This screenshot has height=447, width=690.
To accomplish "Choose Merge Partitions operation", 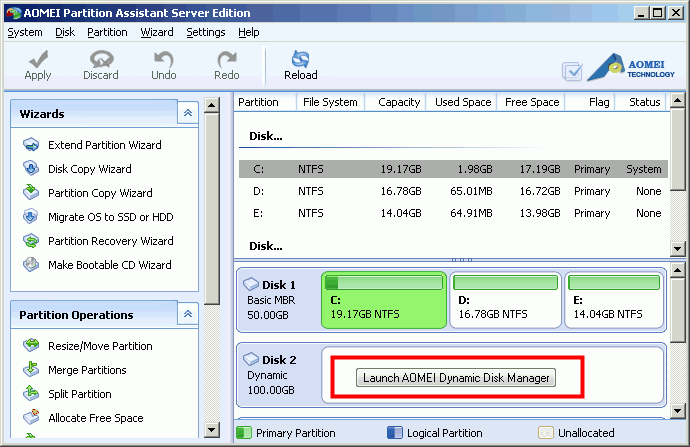I will (87, 370).
